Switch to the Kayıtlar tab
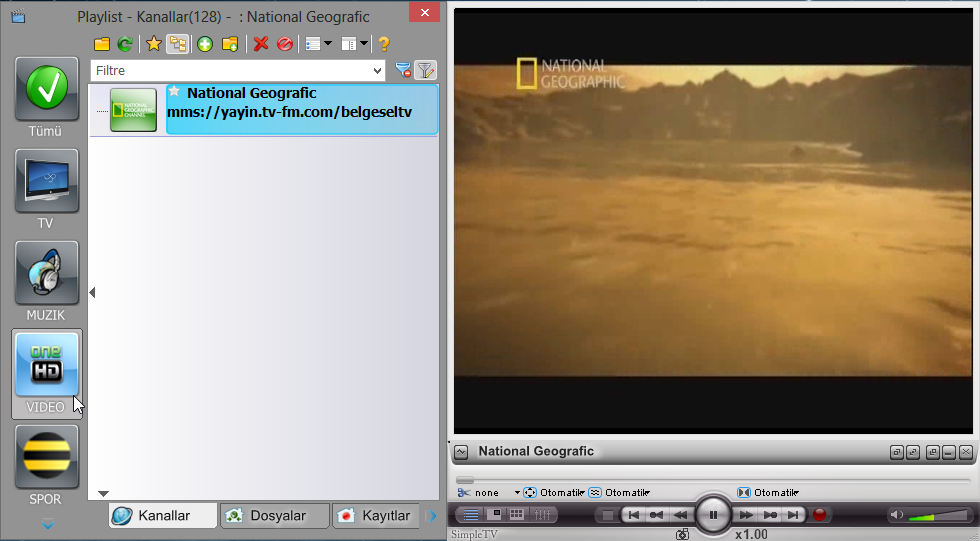980x541 pixels. pyautogui.click(x=376, y=516)
